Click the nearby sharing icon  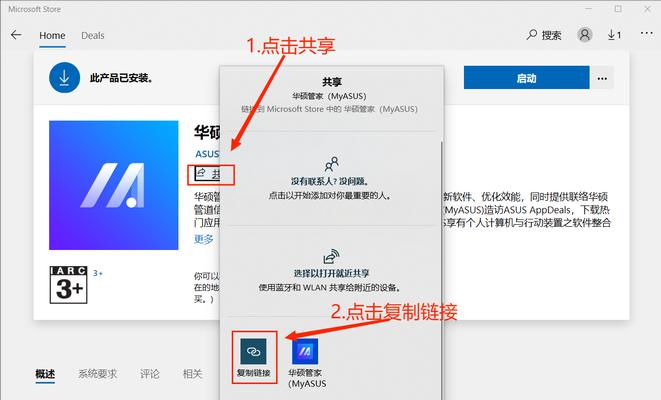point(332,256)
